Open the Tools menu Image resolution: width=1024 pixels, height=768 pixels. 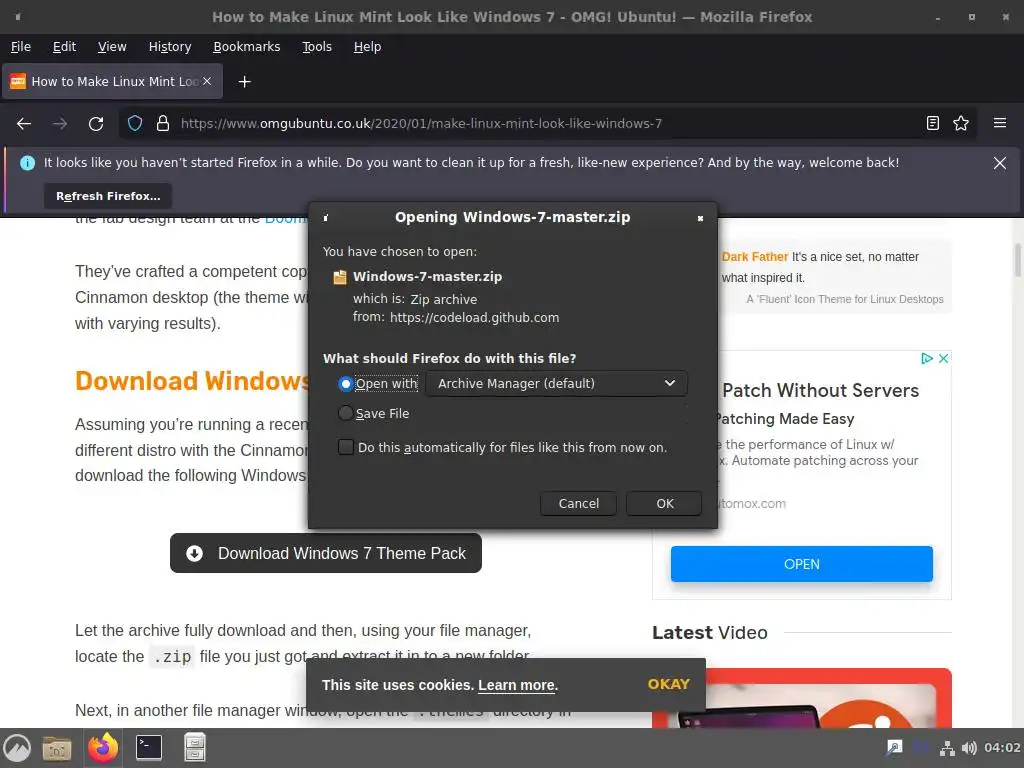tap(317, 47)
